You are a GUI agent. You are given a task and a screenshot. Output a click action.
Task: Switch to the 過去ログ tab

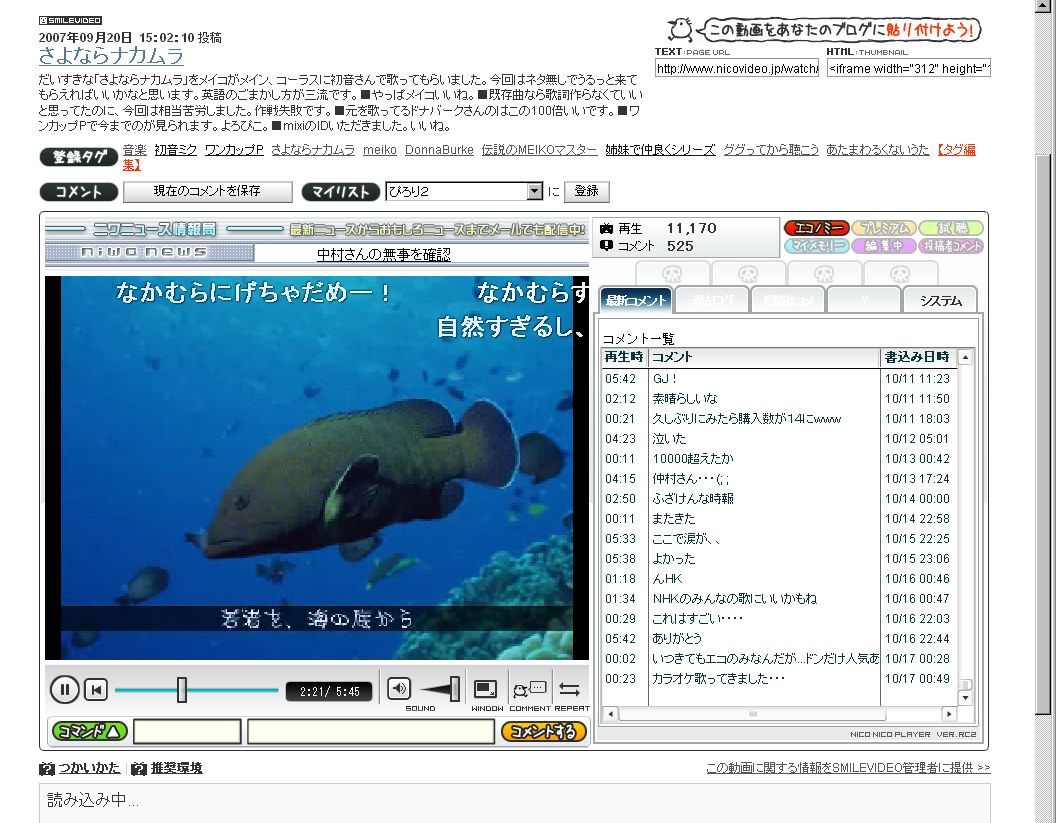pos(712,300)
